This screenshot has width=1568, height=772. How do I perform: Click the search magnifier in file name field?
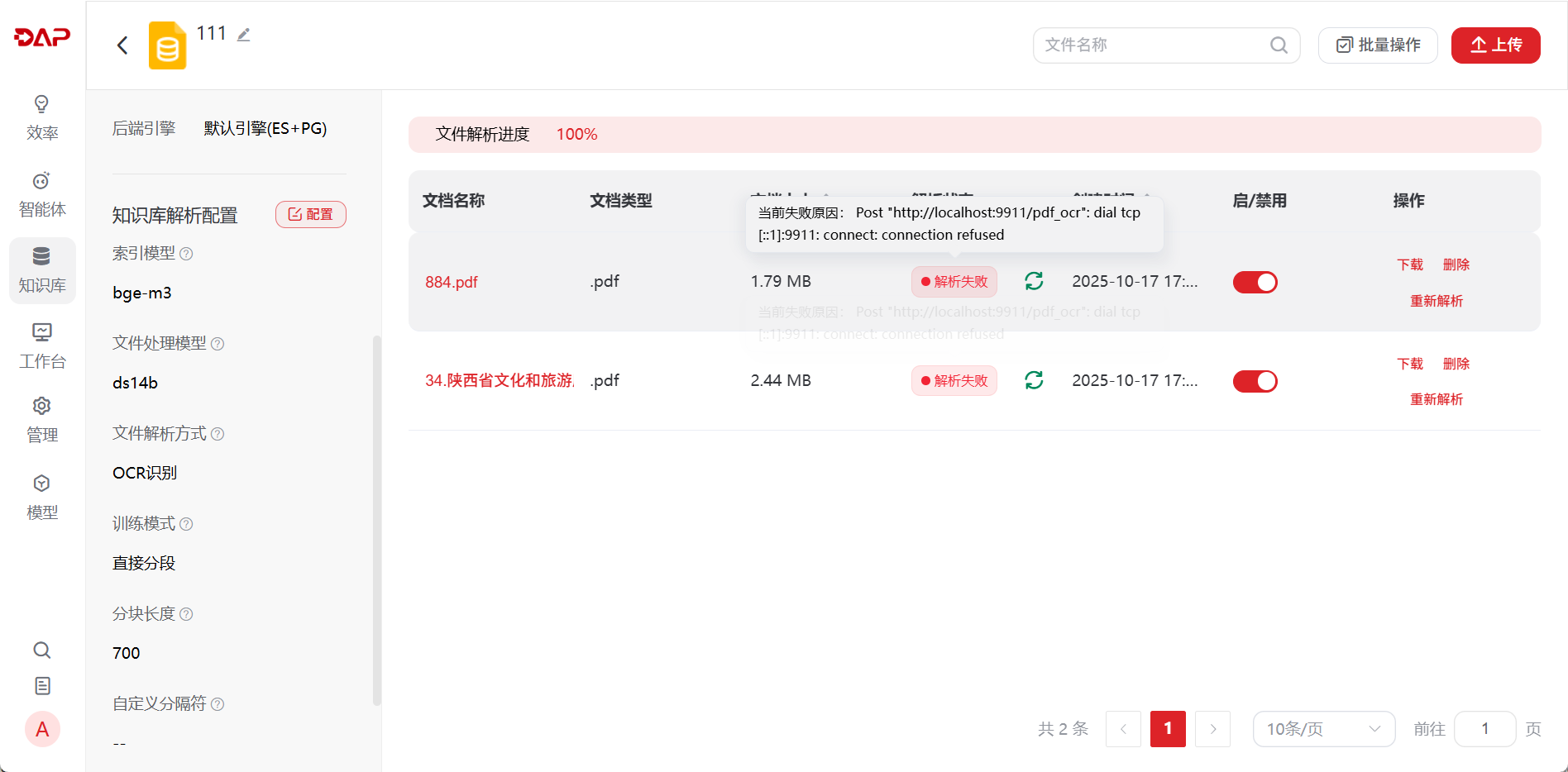click(1279, 45)
